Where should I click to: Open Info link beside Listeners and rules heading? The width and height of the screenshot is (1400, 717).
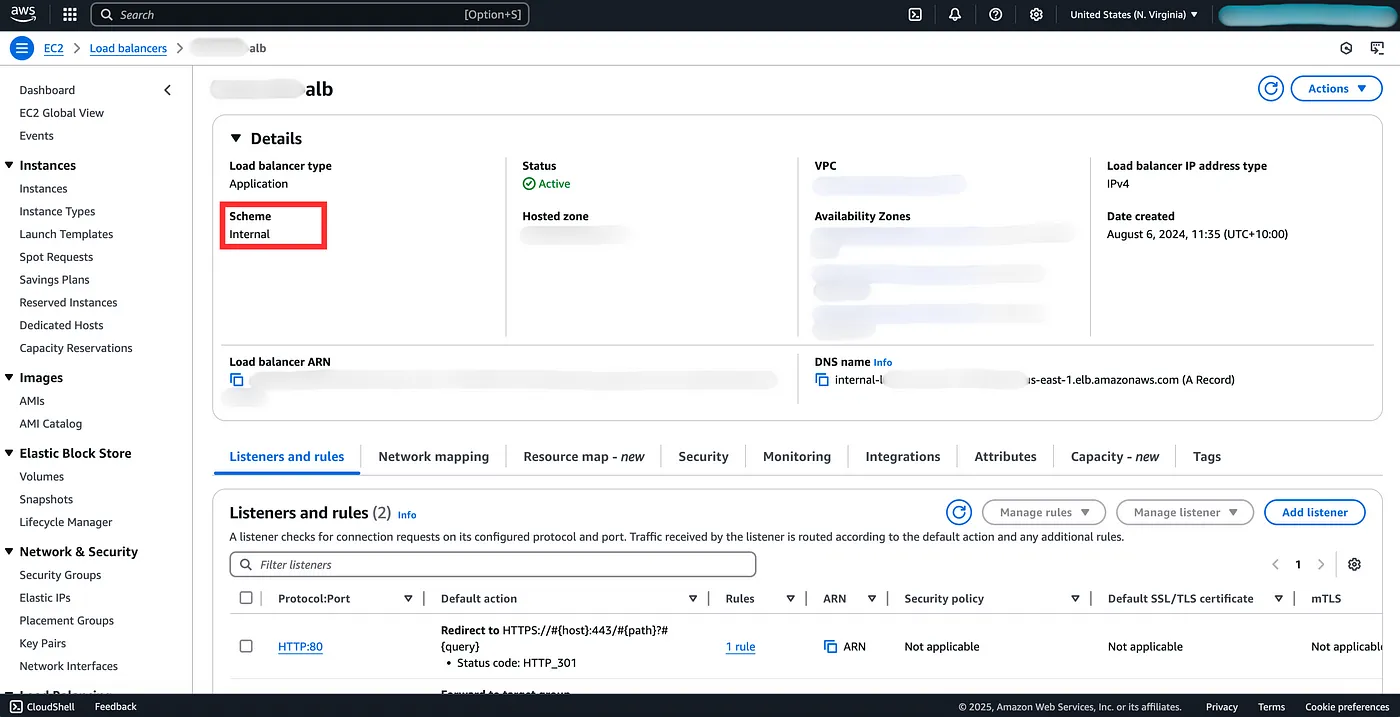point(407,515)
